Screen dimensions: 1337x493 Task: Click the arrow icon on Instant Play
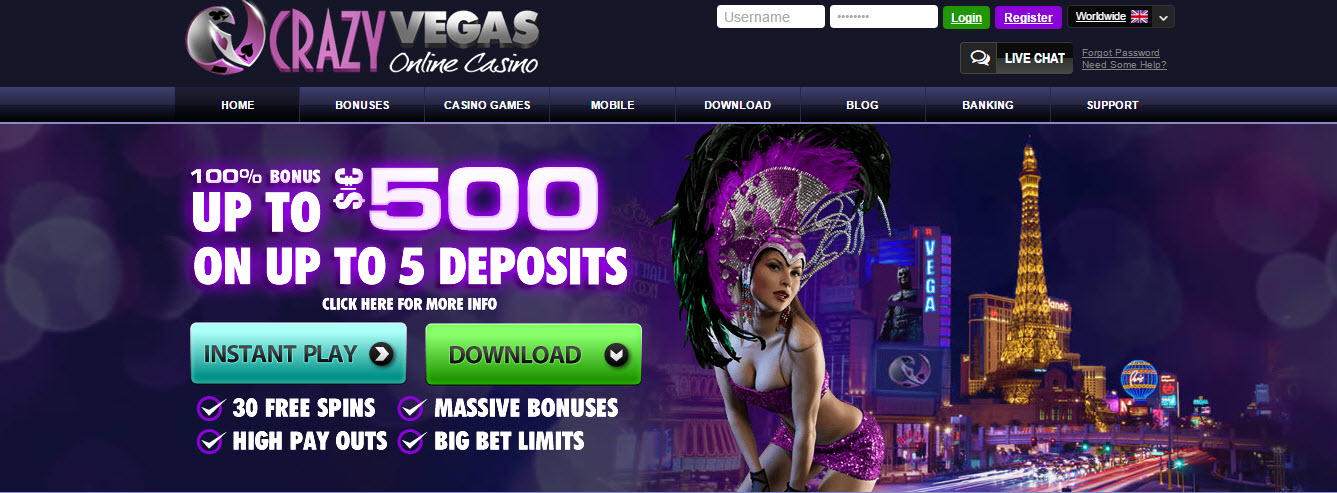point(380,354)
